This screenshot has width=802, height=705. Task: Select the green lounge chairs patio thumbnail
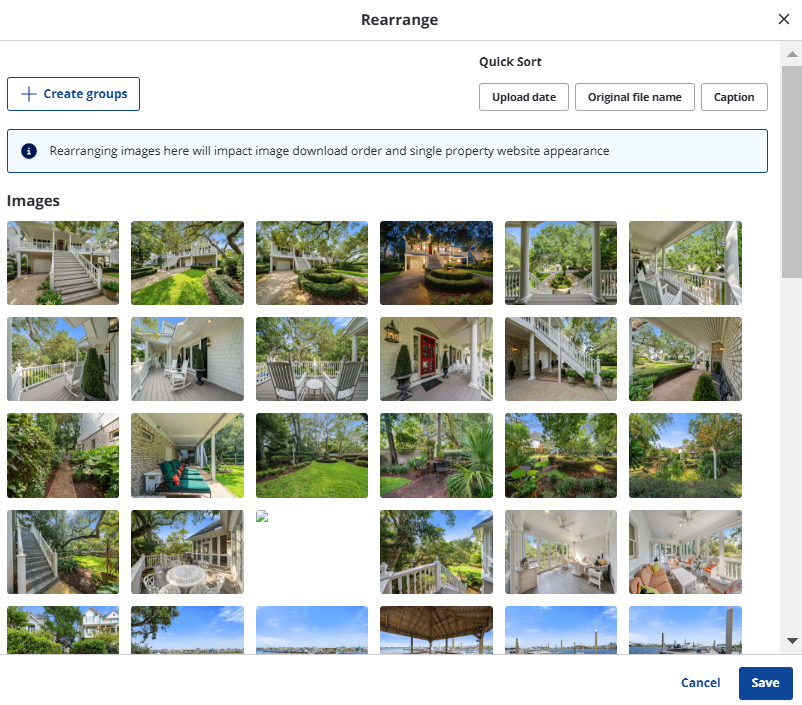pyautogui.click(x=187, y=455)
